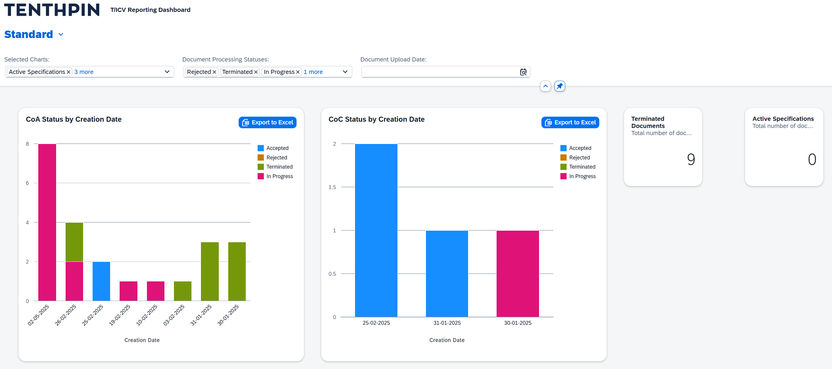Collapse the filter header with the up arrow

(545, 86)
